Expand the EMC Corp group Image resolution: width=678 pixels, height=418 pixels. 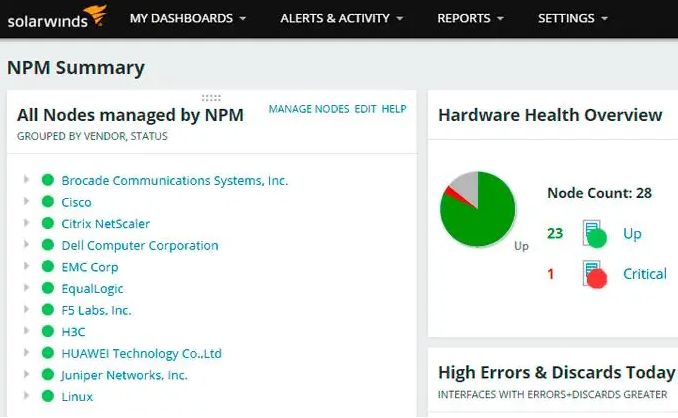[26, 265]
